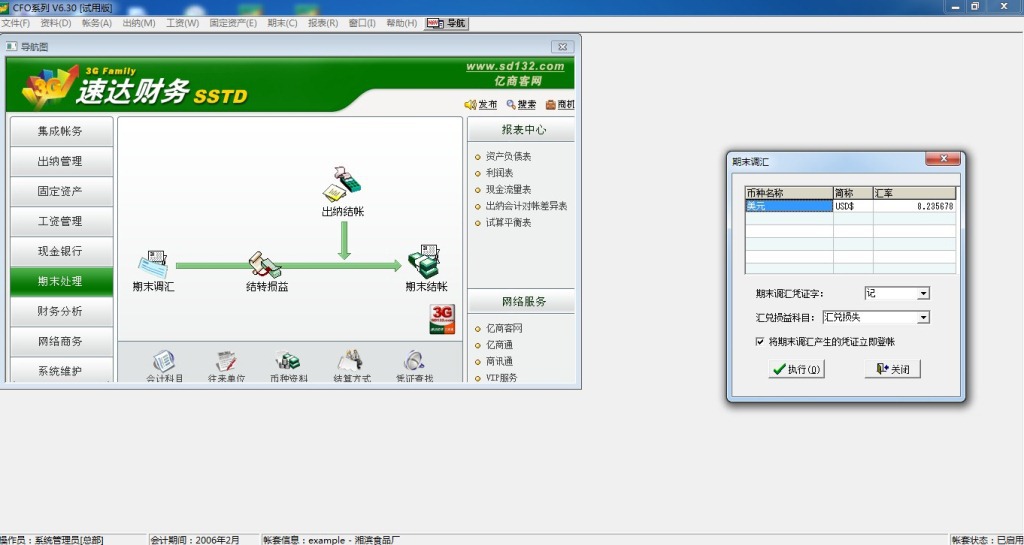This screenshot has height=545, width=1024.
Task: Open the 工资(W) menu
Action: click(x=182, y=23)
